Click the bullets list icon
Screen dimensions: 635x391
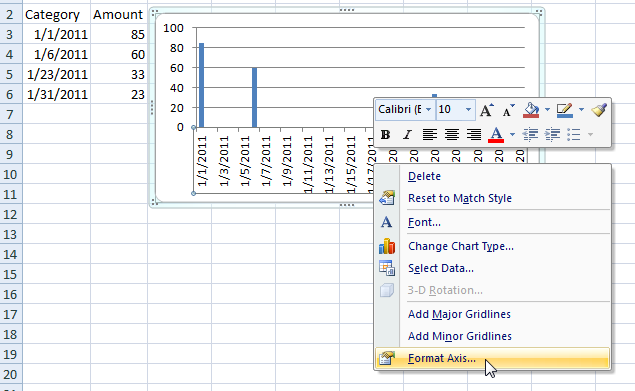(x=574, y=134)
